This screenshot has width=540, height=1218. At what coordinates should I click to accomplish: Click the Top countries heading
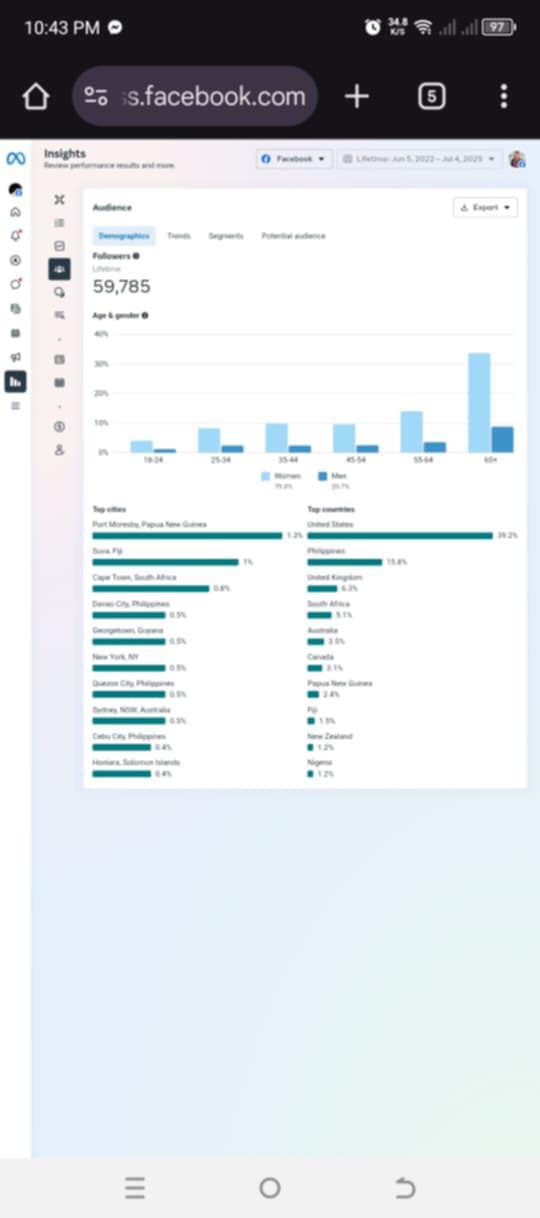coord(331,510)
